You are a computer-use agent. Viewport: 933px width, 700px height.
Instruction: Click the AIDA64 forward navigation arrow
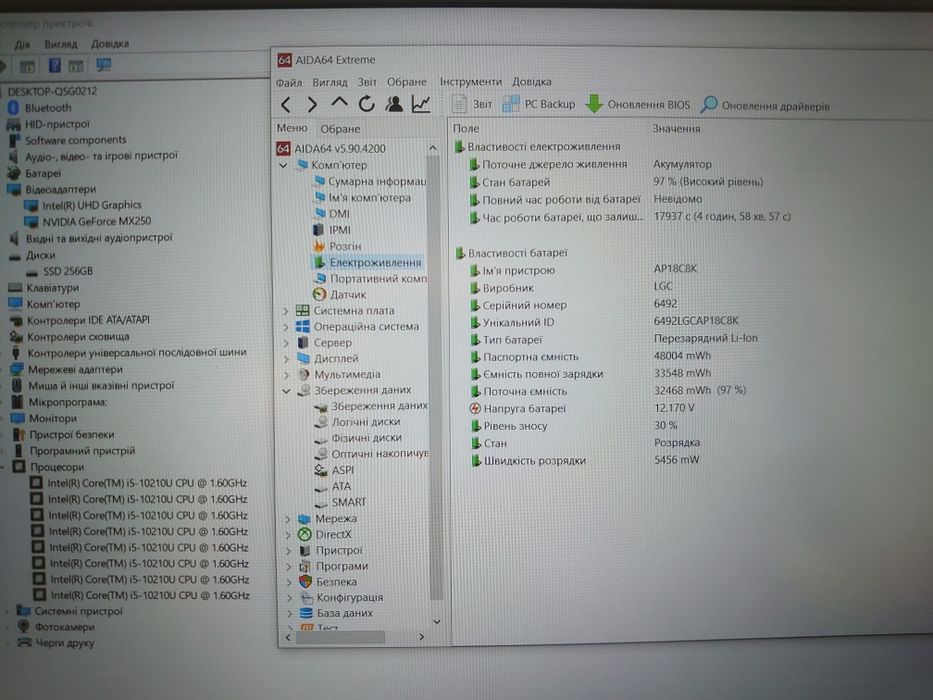tap(312, 105)
